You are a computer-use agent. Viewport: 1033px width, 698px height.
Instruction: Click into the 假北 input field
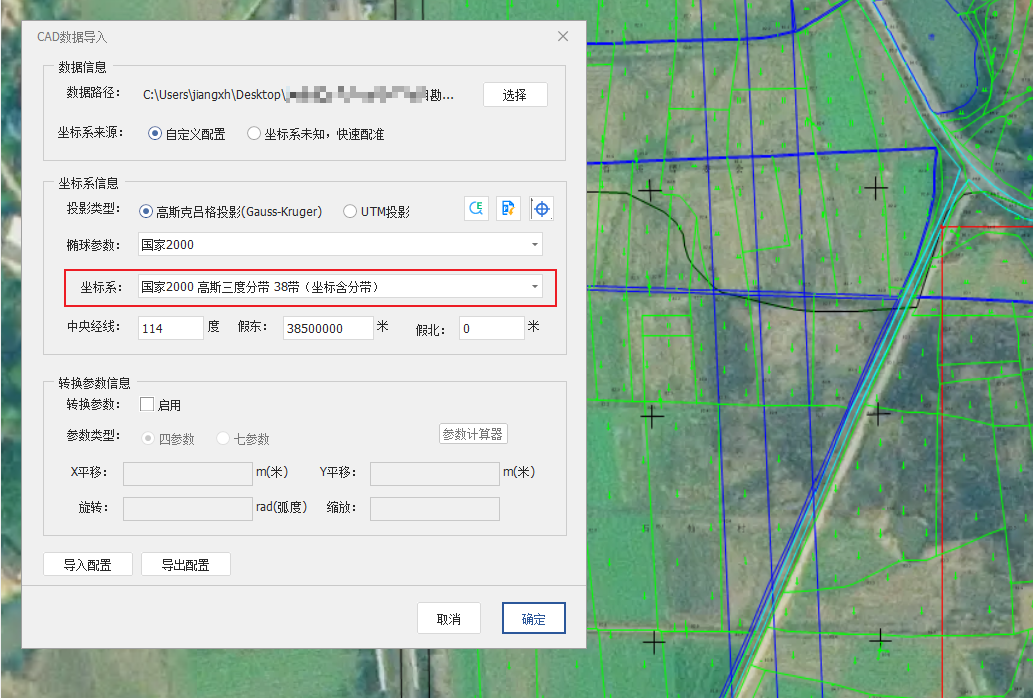click(x=491, y=328)
